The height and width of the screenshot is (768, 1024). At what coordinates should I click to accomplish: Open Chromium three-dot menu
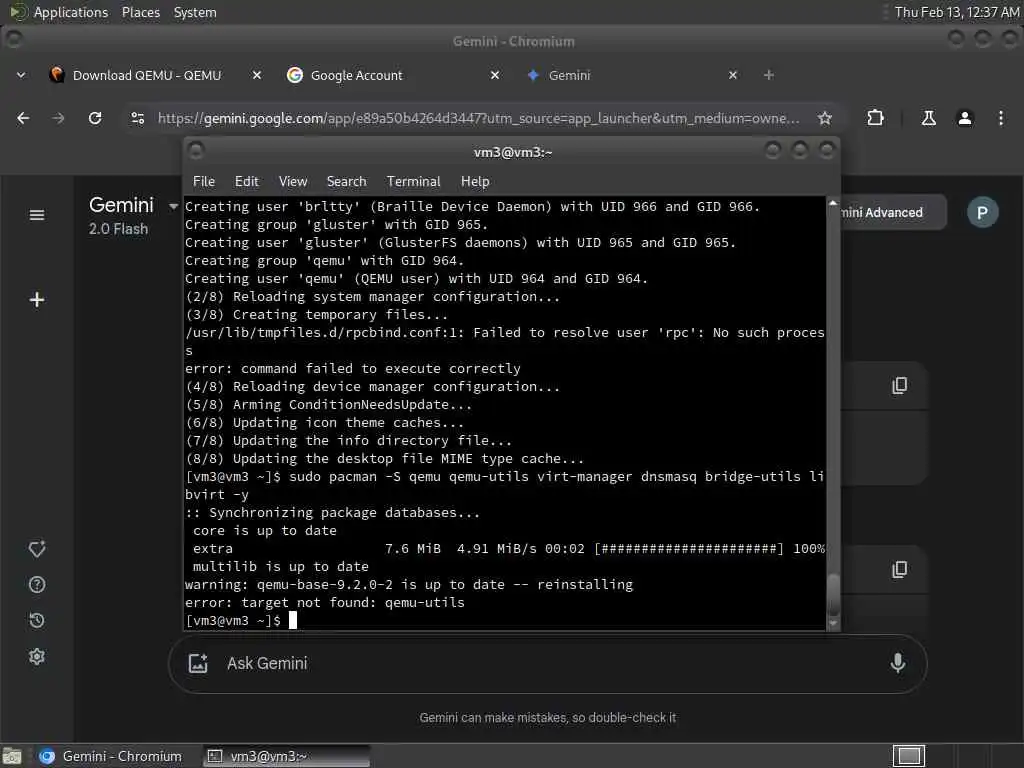pos(1000,118)
